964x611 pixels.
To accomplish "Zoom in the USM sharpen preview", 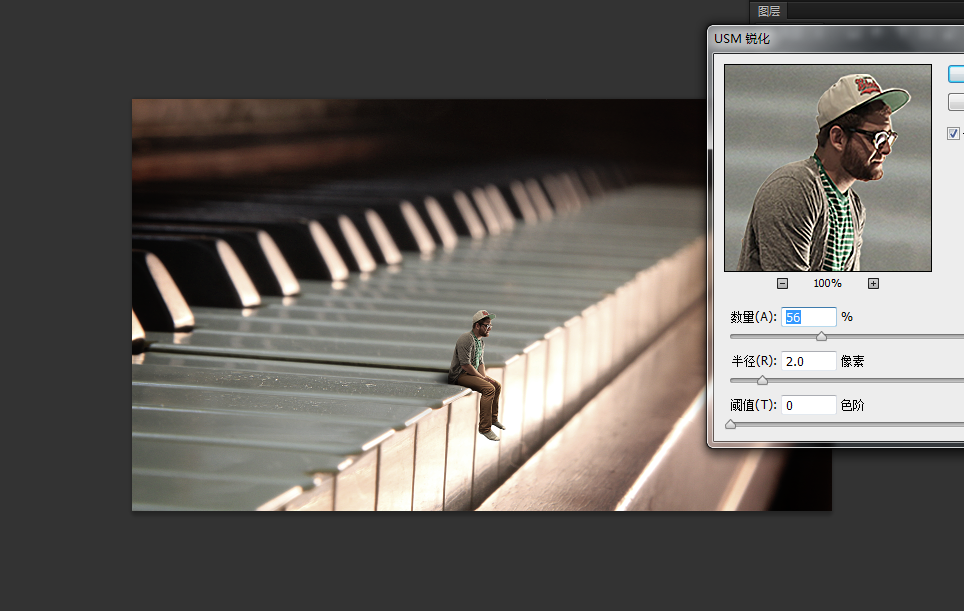I will click(873, 283).
